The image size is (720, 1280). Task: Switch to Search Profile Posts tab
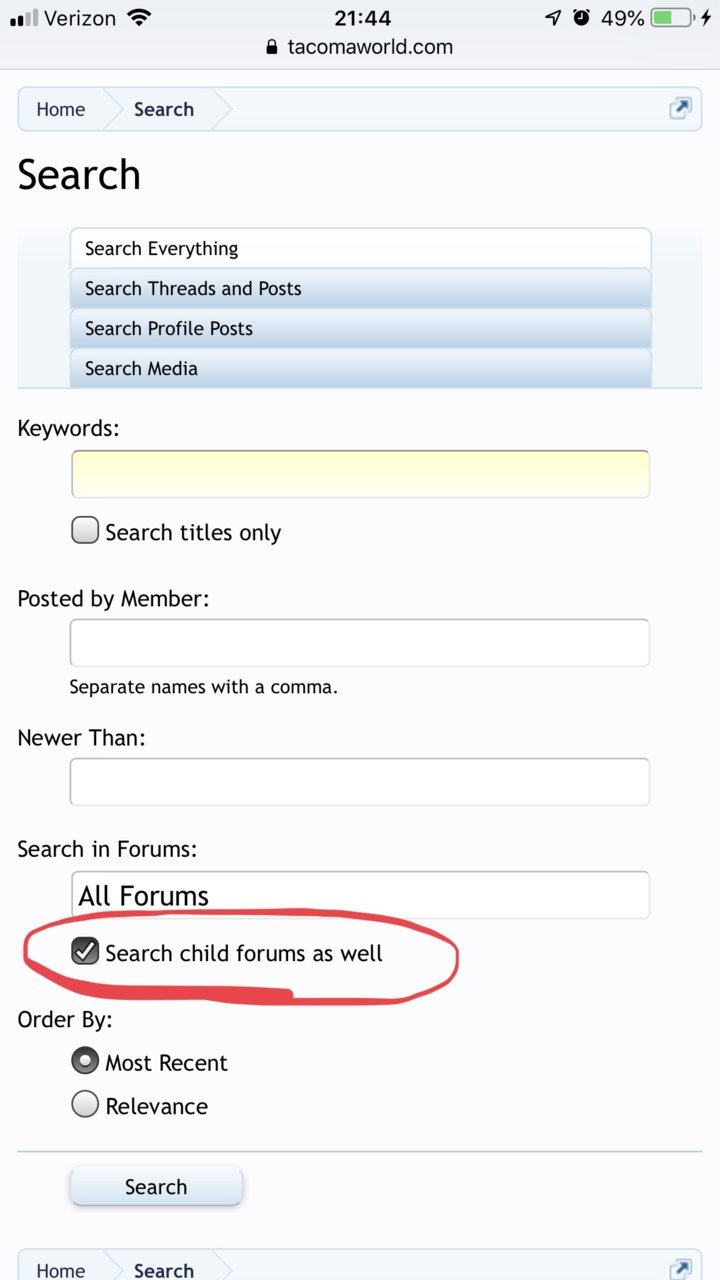[x=360, y=328]
